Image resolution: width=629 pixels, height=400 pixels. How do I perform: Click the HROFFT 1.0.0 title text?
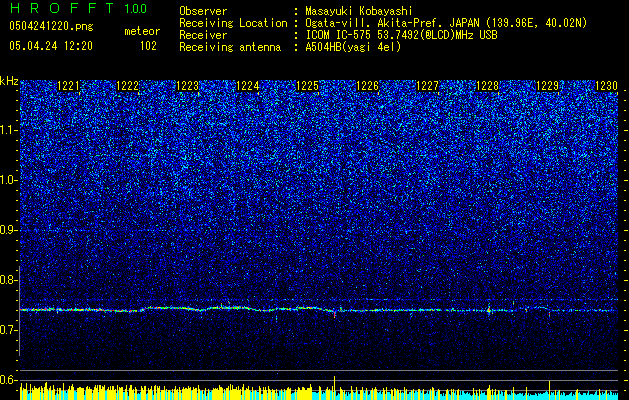(78, 8)
